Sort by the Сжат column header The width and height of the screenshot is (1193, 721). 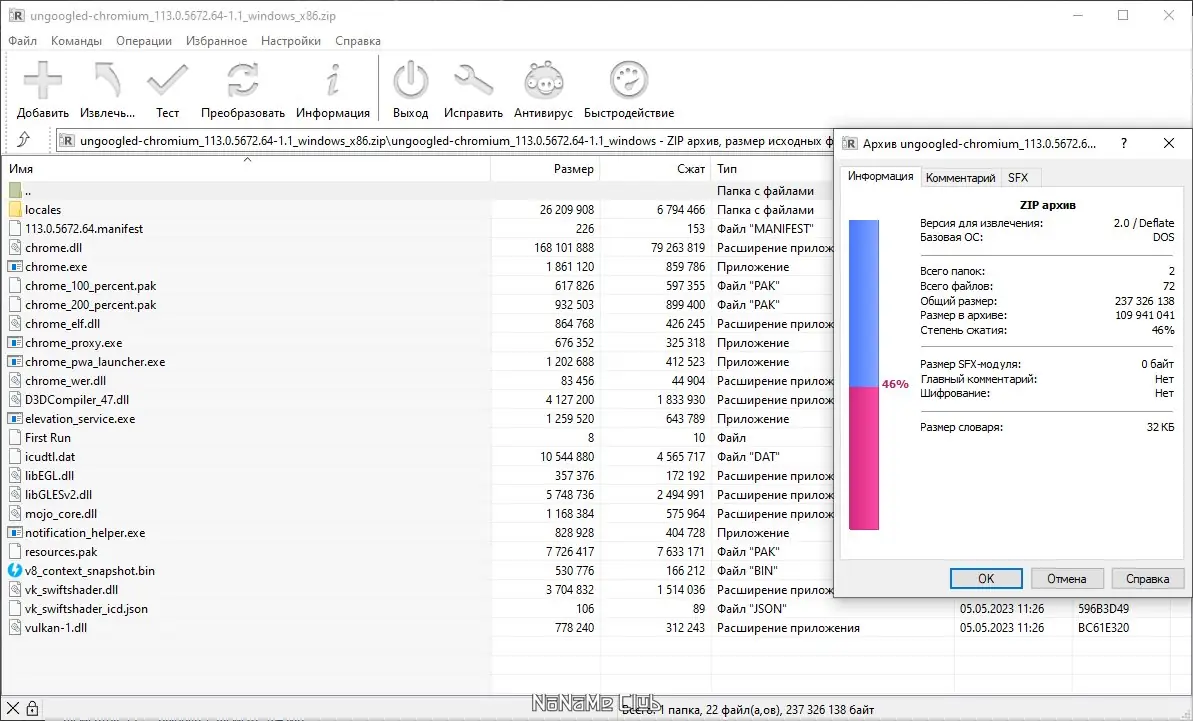(656, 169)
